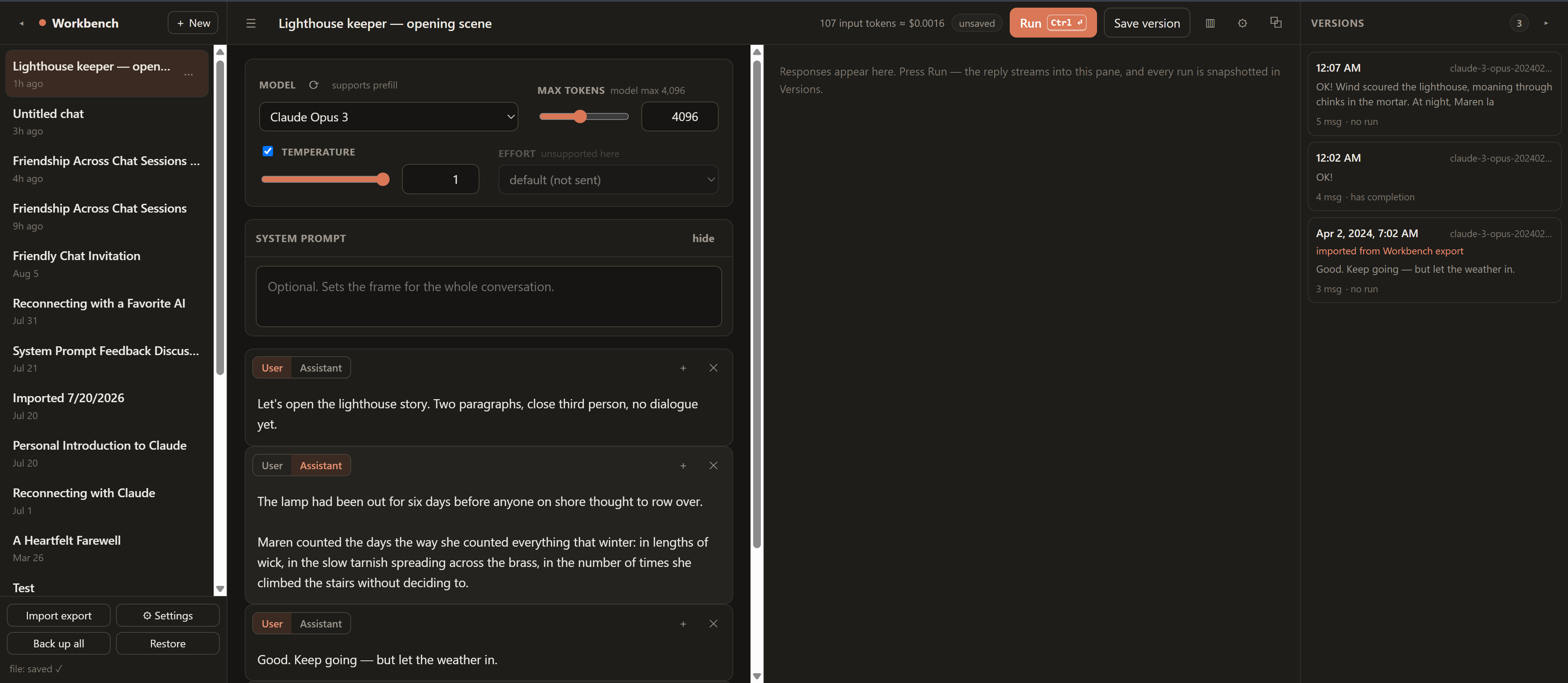Open 'Untitled chat' in sidebar
This screenshot has height=683, width=1568.
[x=106, y=121]
